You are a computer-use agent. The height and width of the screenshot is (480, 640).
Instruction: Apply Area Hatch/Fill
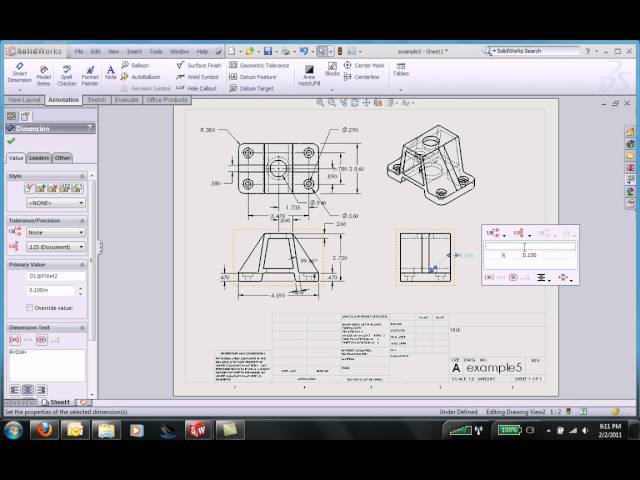tap(309, 75)
